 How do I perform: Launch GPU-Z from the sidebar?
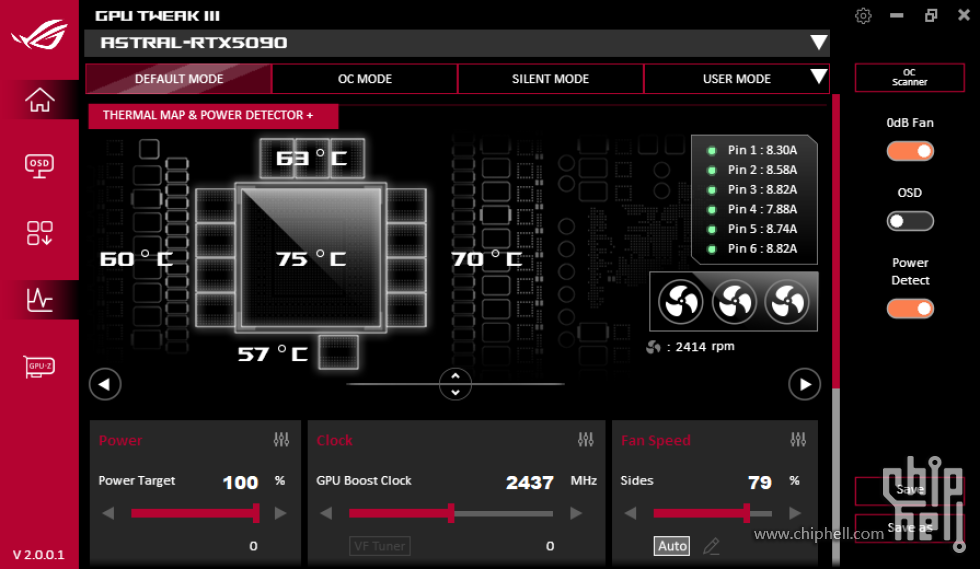point(39,367)
